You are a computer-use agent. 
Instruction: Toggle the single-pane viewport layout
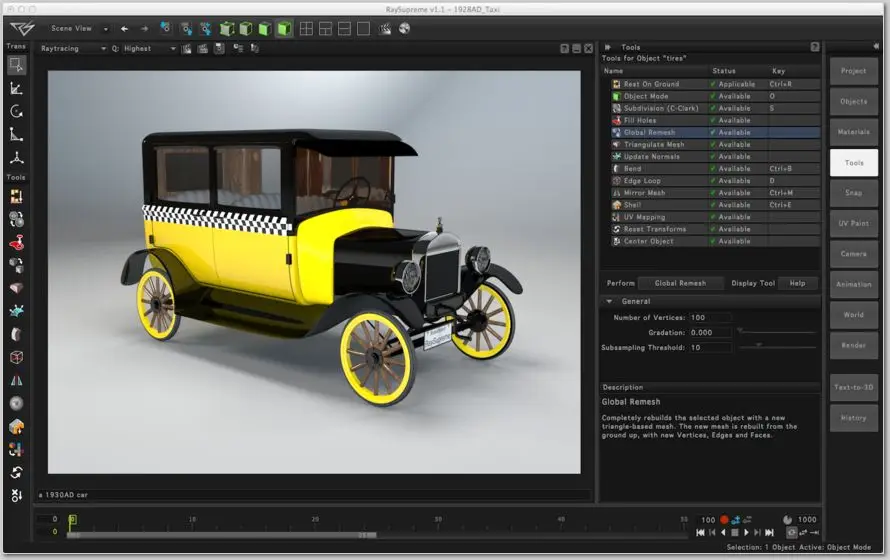364,28
